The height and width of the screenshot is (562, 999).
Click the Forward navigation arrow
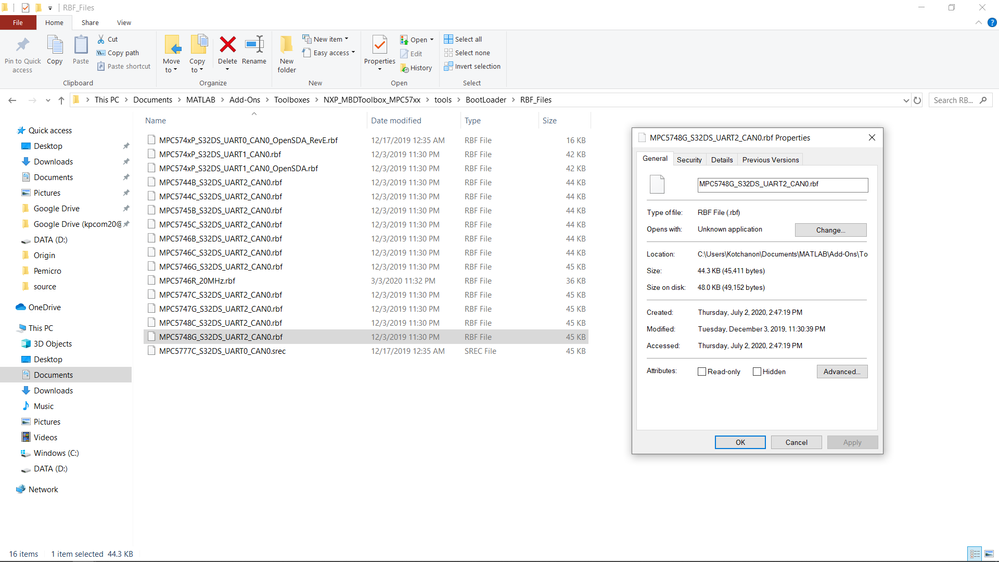[32, 100]
